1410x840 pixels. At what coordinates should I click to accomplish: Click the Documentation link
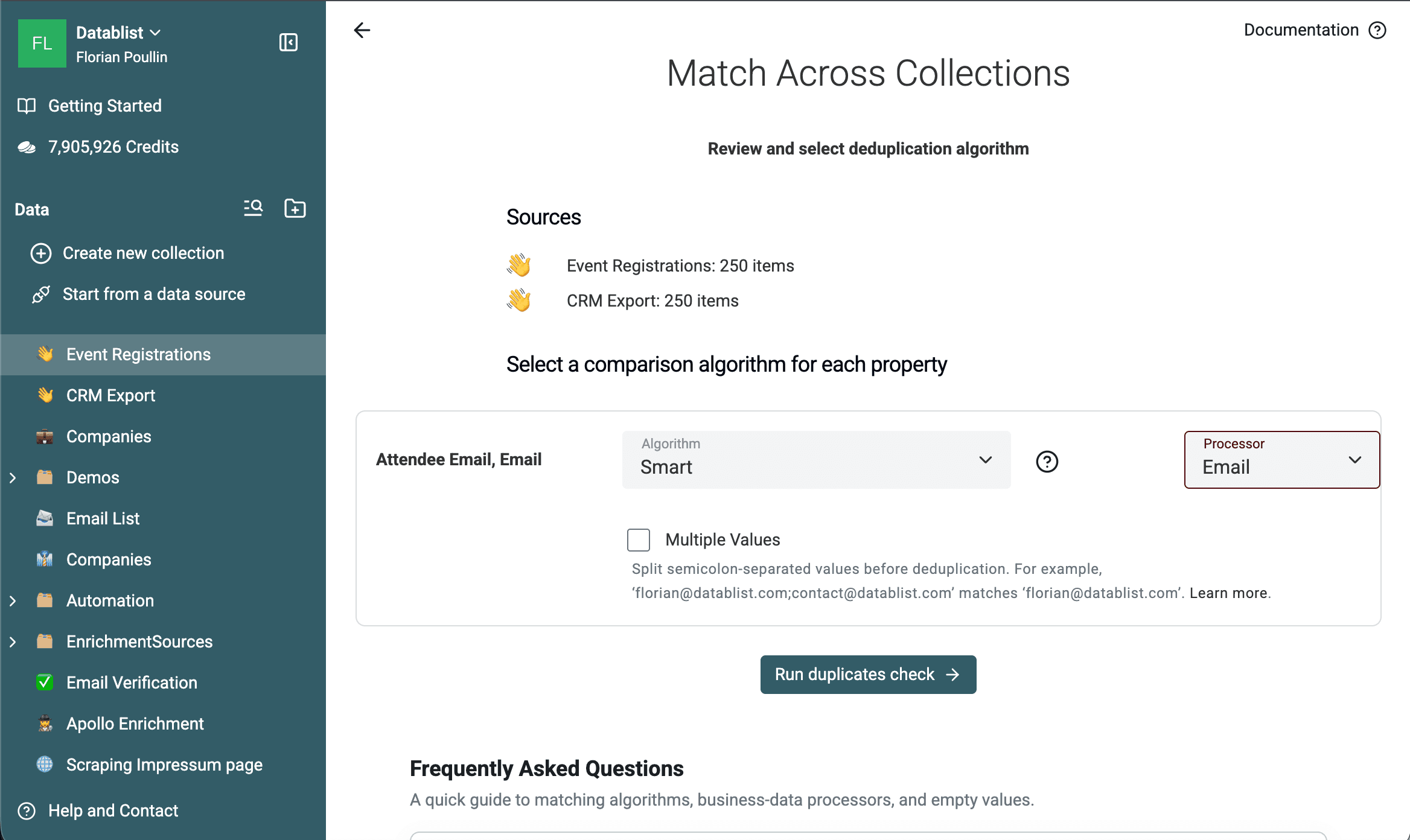pyautogui.click(x=1301, y=30)
